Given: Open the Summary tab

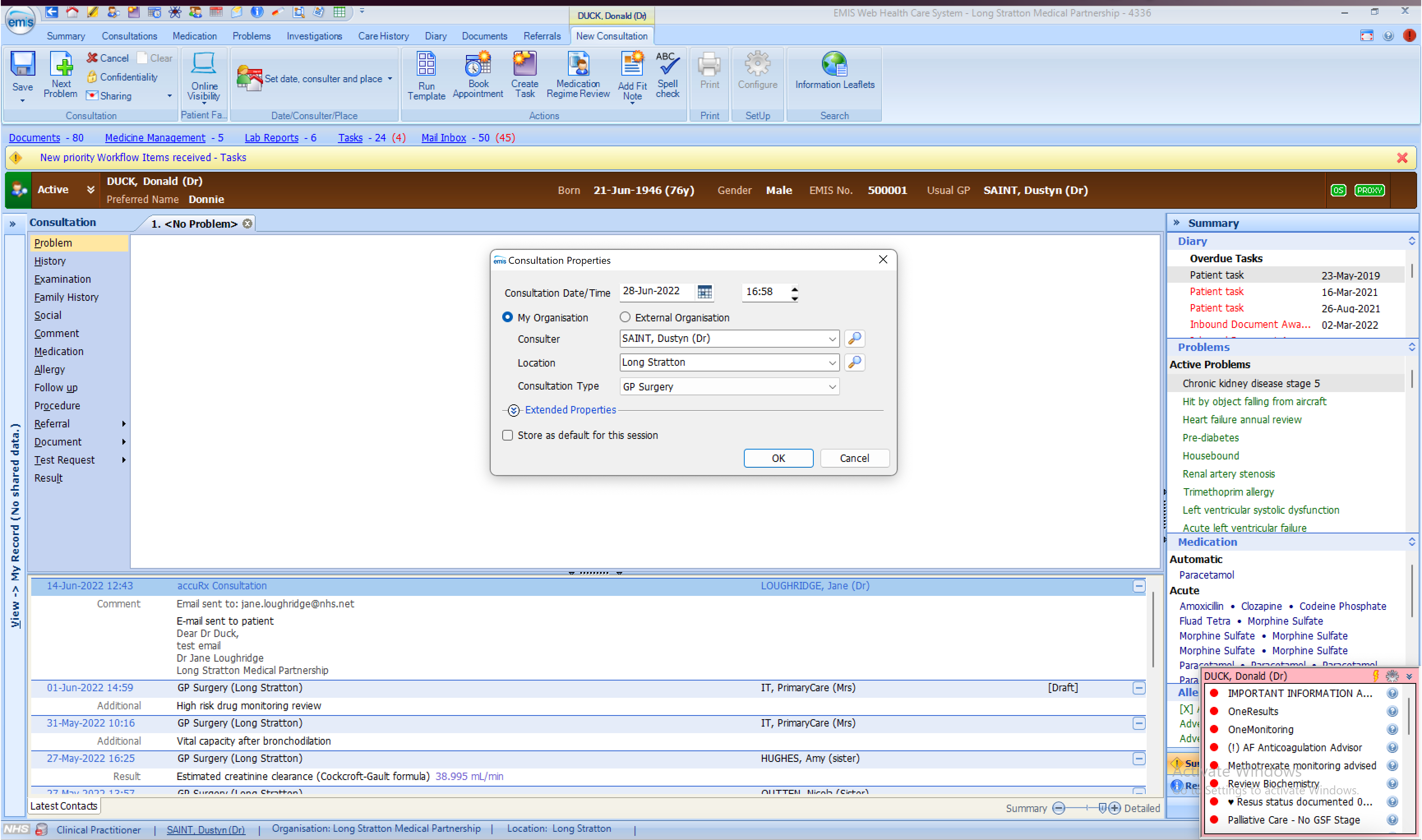Looking at the screenshot, I should click(66, 36).
